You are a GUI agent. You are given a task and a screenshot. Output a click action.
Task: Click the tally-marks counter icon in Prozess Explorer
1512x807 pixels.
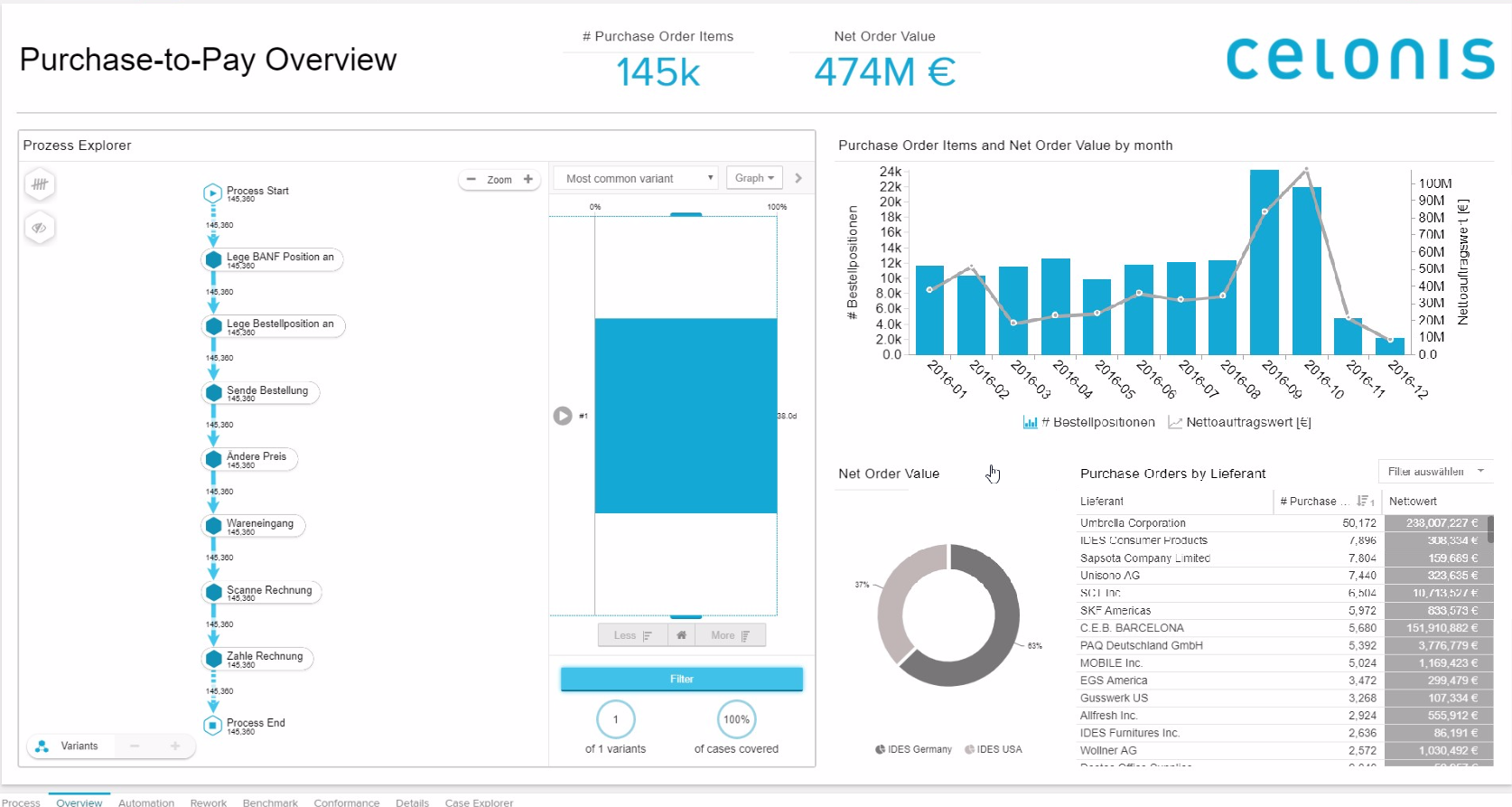[40, 184]
